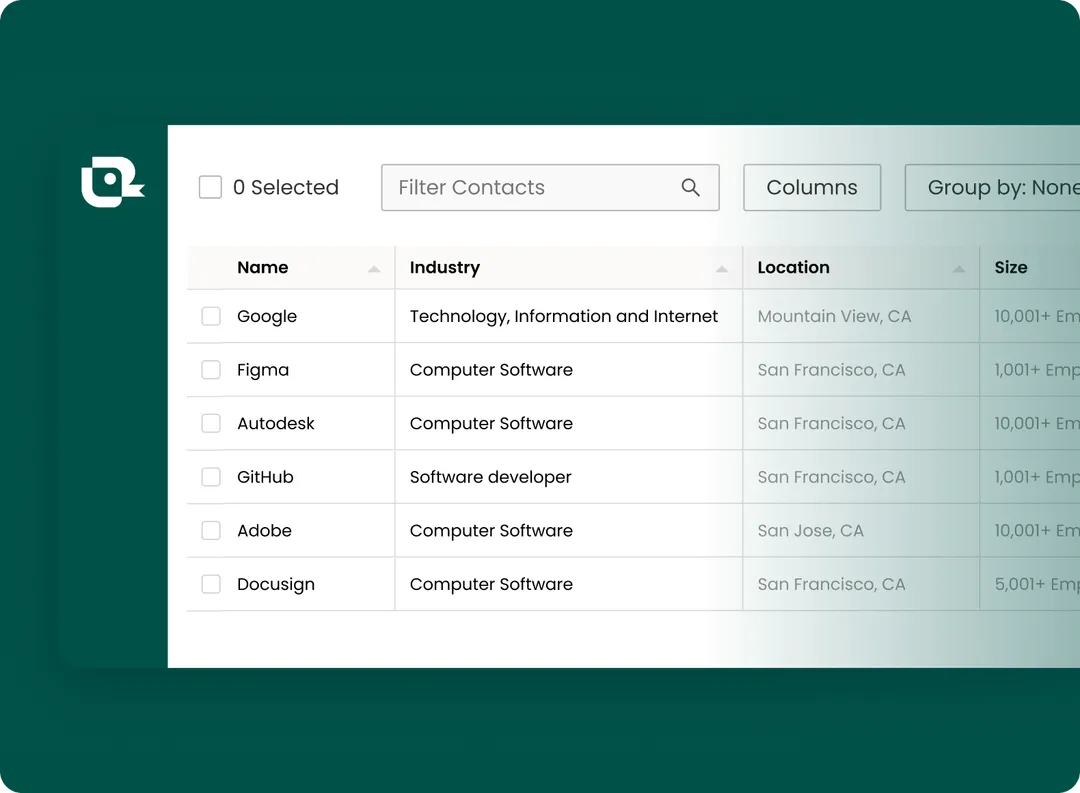
Task: Click the Size column header
Action: coord(1011,268)
